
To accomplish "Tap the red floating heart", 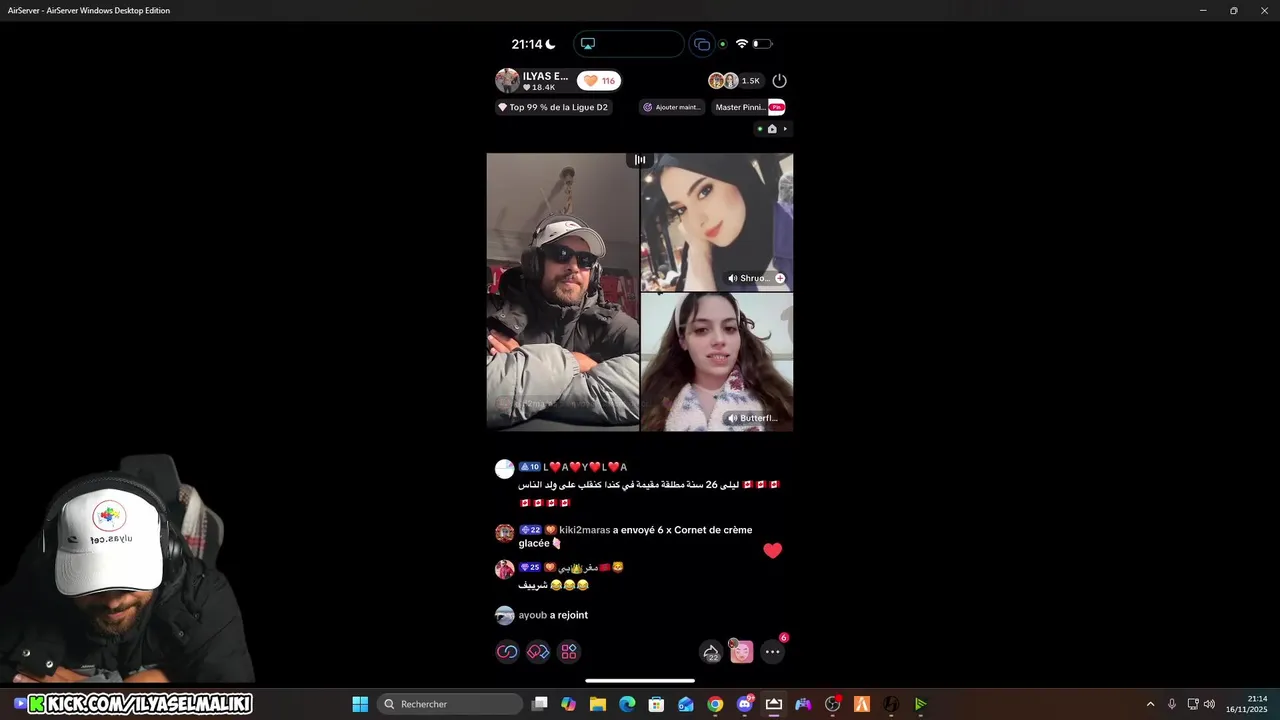I will tap(772, 550).
